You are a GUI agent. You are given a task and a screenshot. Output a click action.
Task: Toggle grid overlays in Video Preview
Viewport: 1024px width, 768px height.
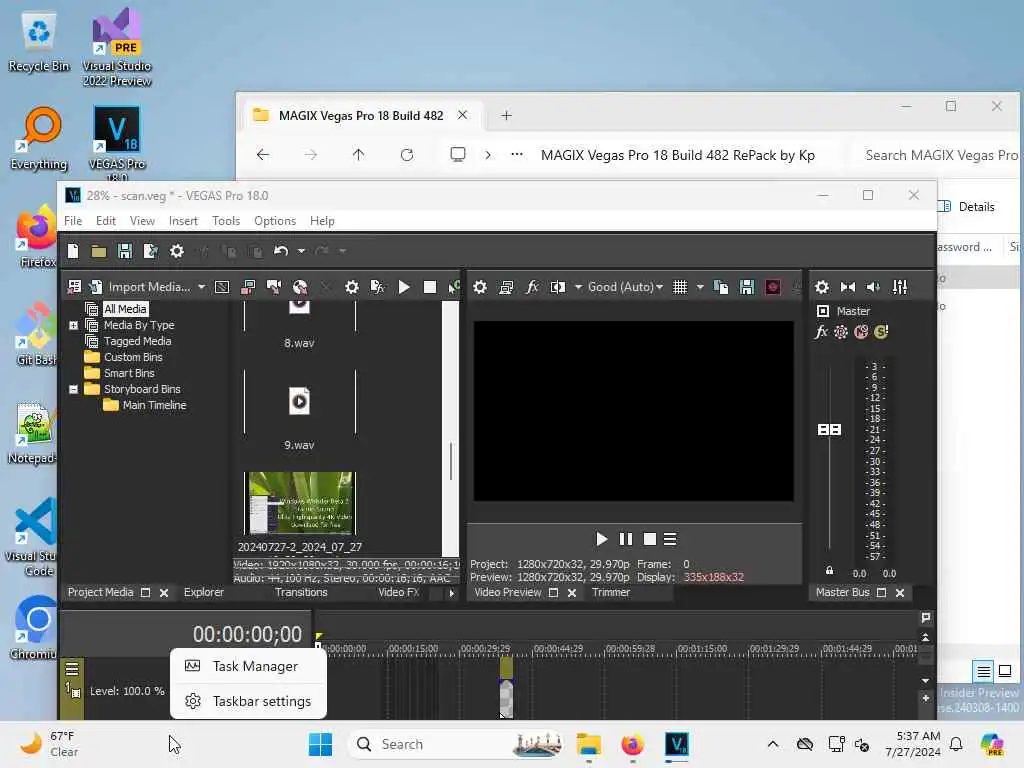coord(680,287)
